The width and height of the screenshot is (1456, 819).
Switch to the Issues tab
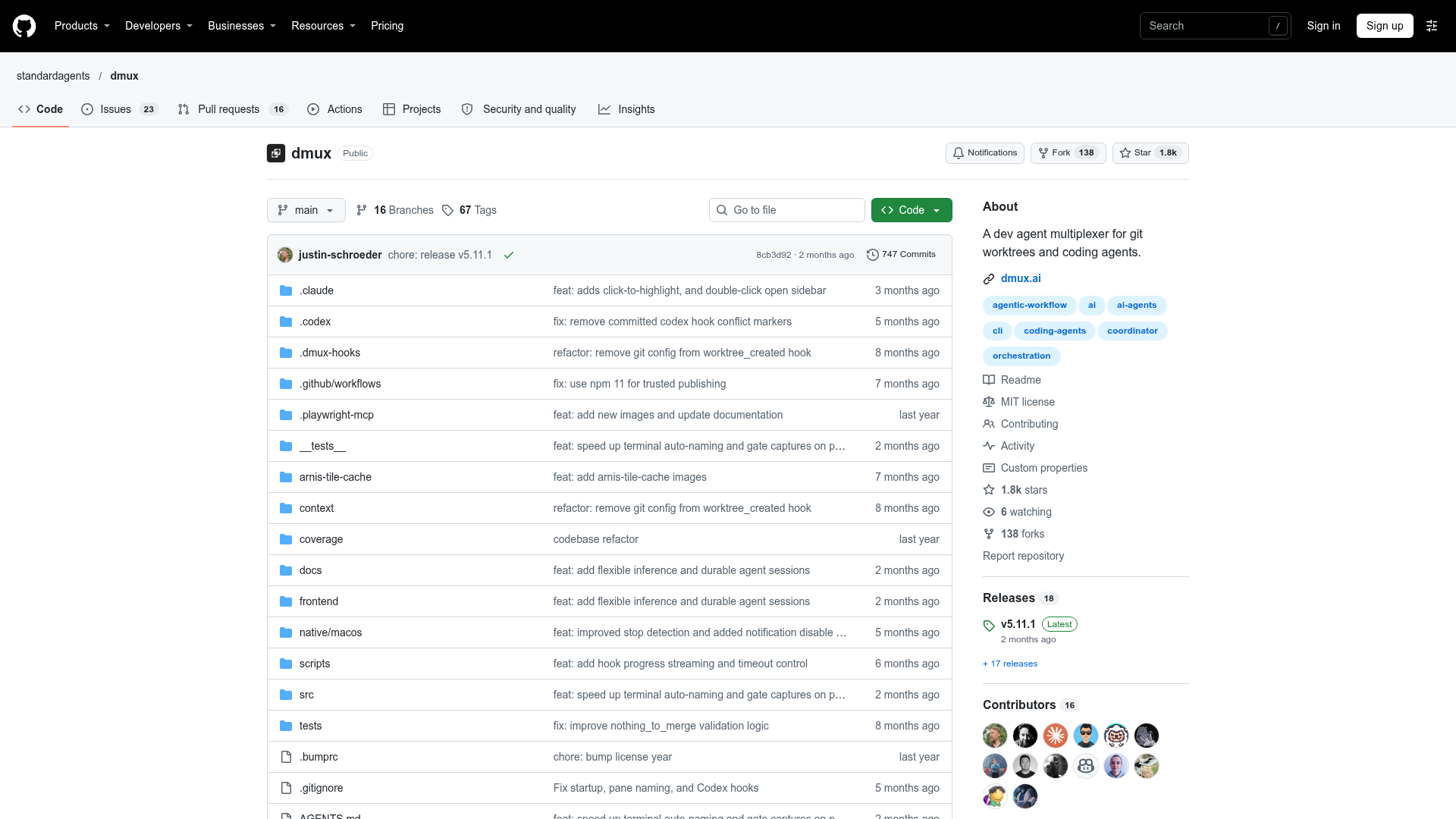click(120, 109)
